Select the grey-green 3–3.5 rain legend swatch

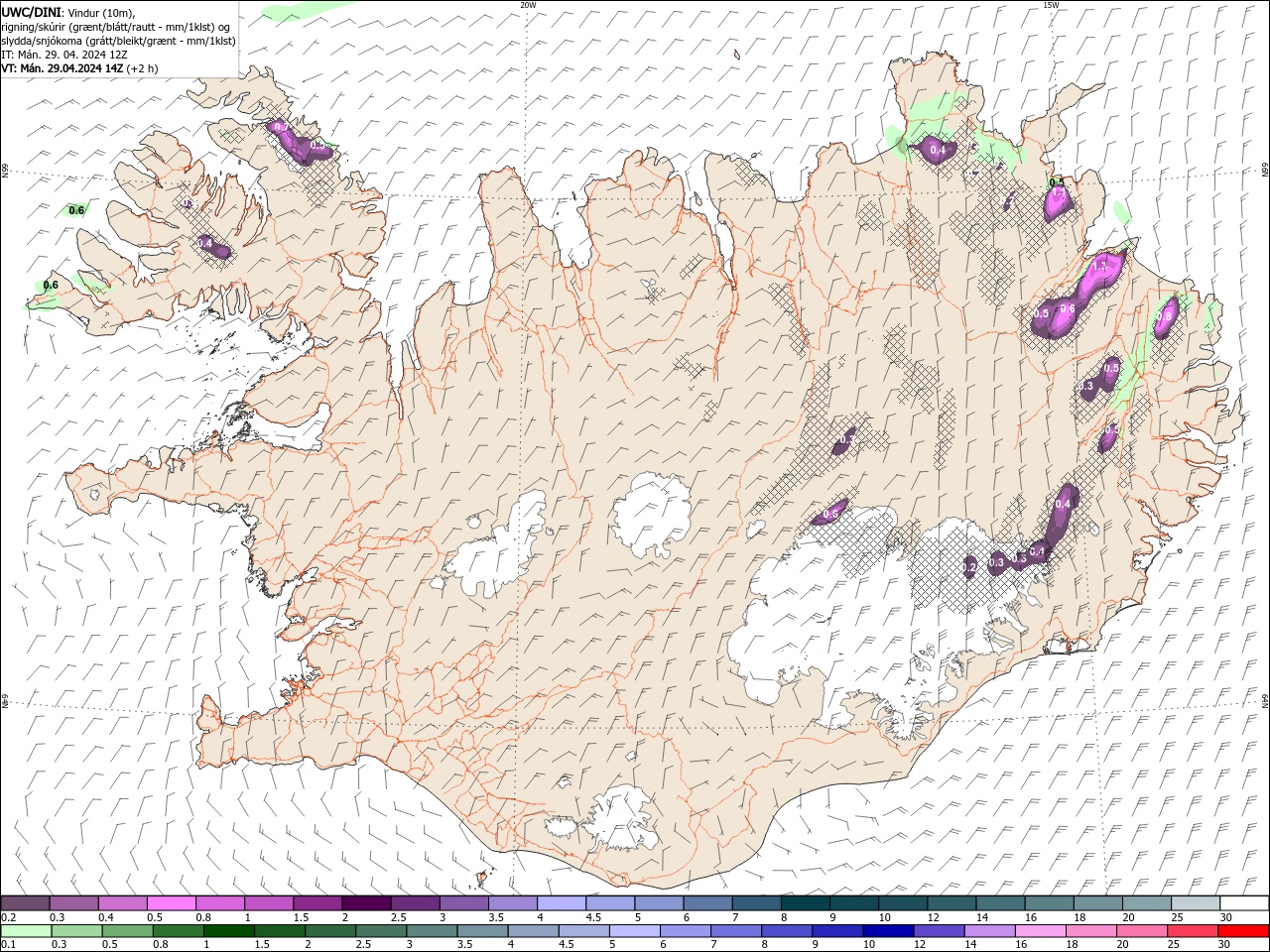[432, 931]
